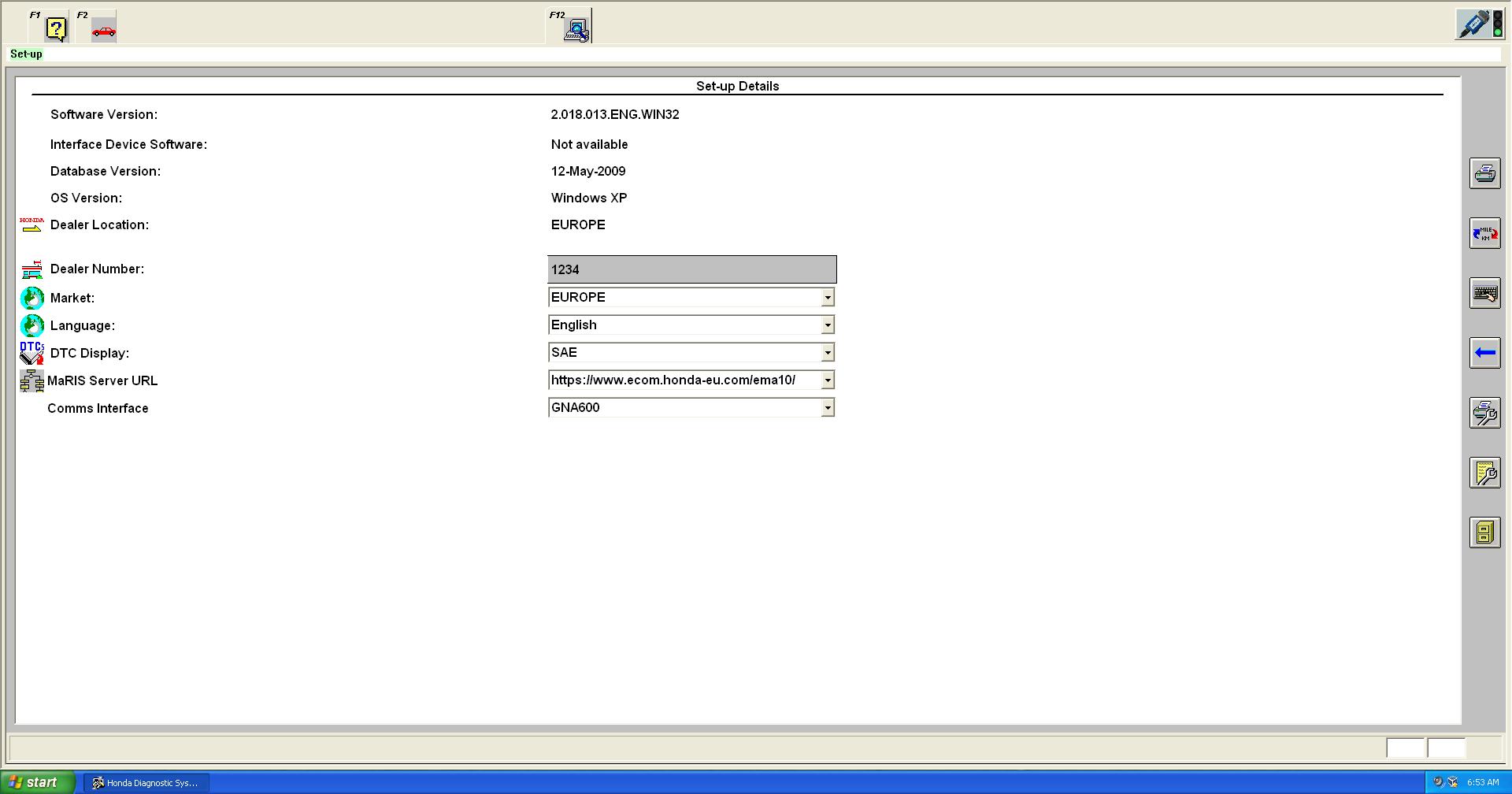Screen dimensions: 1512x794
Task: Expand the Market dropdown arrow
Action: point(827,298)
